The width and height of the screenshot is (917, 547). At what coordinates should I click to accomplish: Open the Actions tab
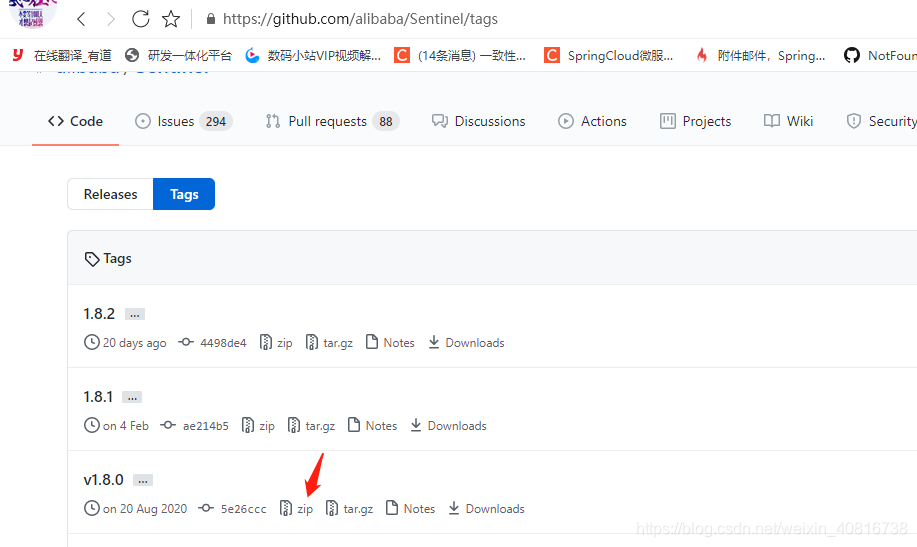click(x=592, y=121)
